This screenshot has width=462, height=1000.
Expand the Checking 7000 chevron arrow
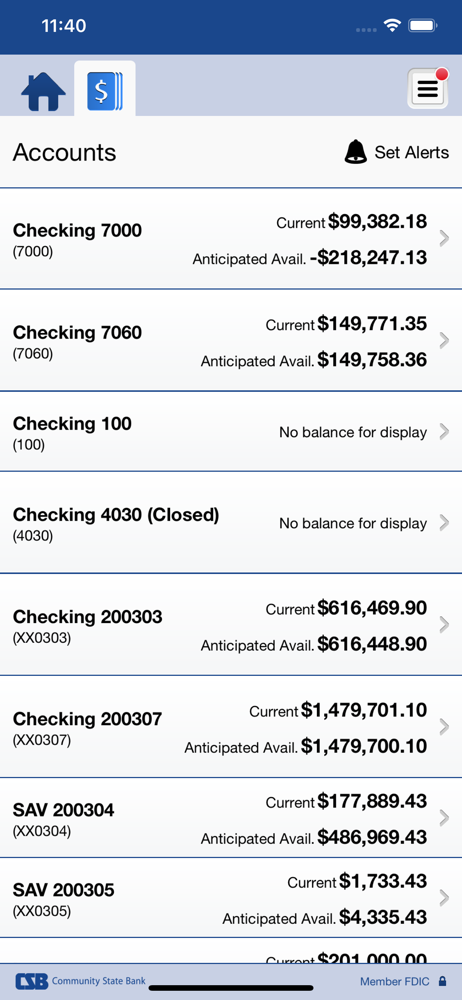click(445, 239)
